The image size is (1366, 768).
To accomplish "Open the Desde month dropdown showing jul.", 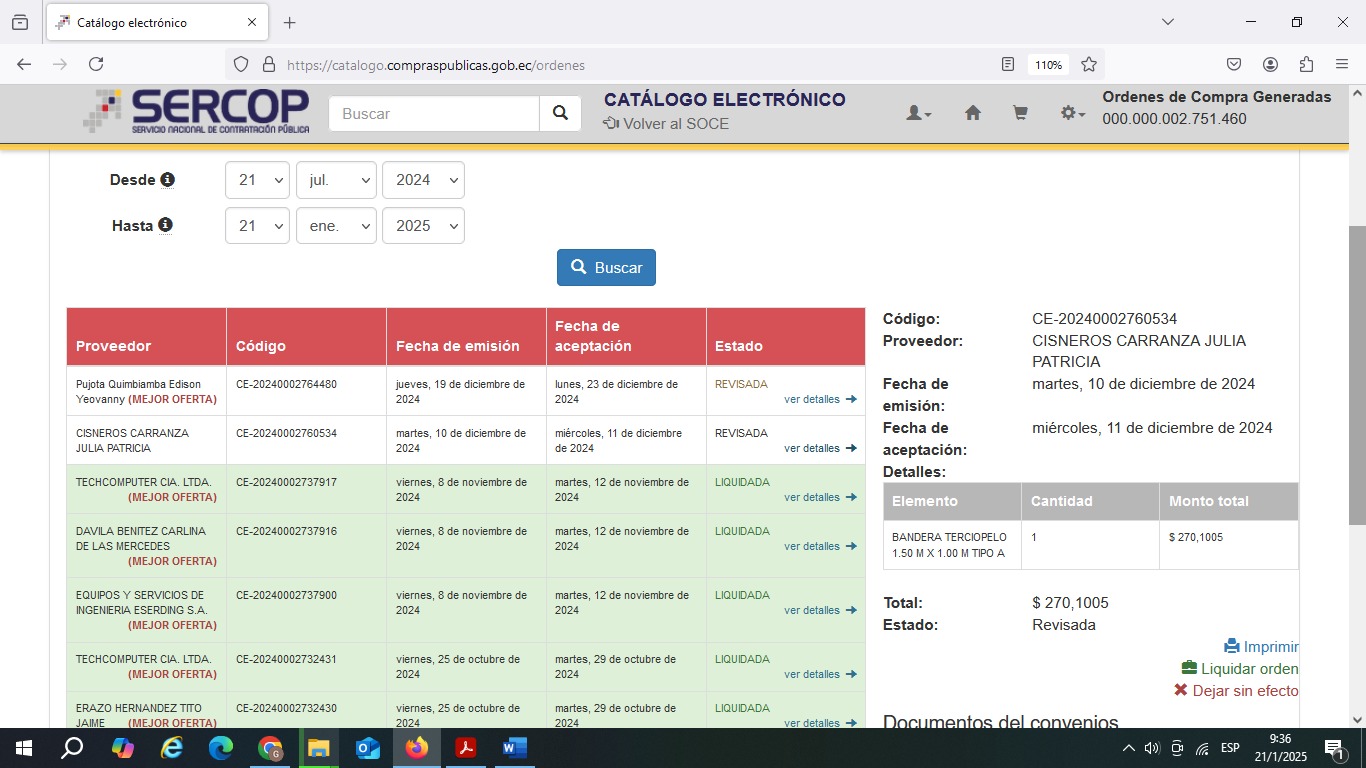I will tap(336, 180).
